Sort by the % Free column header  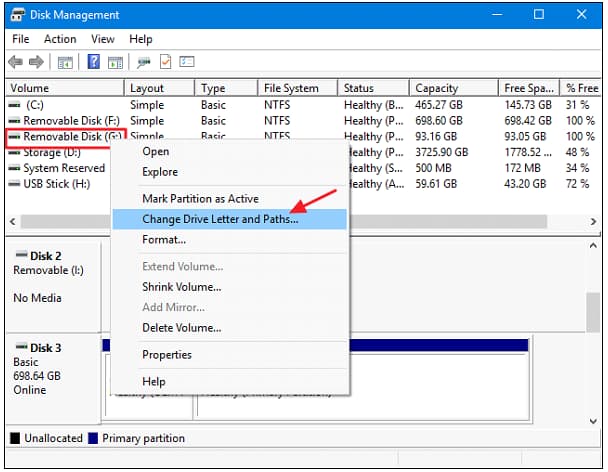[x=581, y=88]
